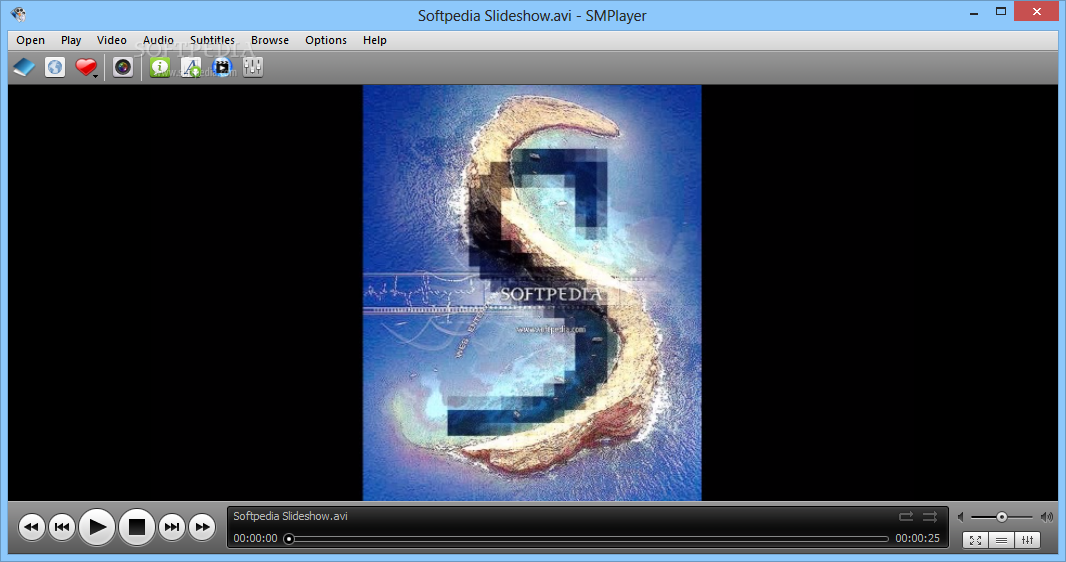Click the rewind button

(31, 527)
